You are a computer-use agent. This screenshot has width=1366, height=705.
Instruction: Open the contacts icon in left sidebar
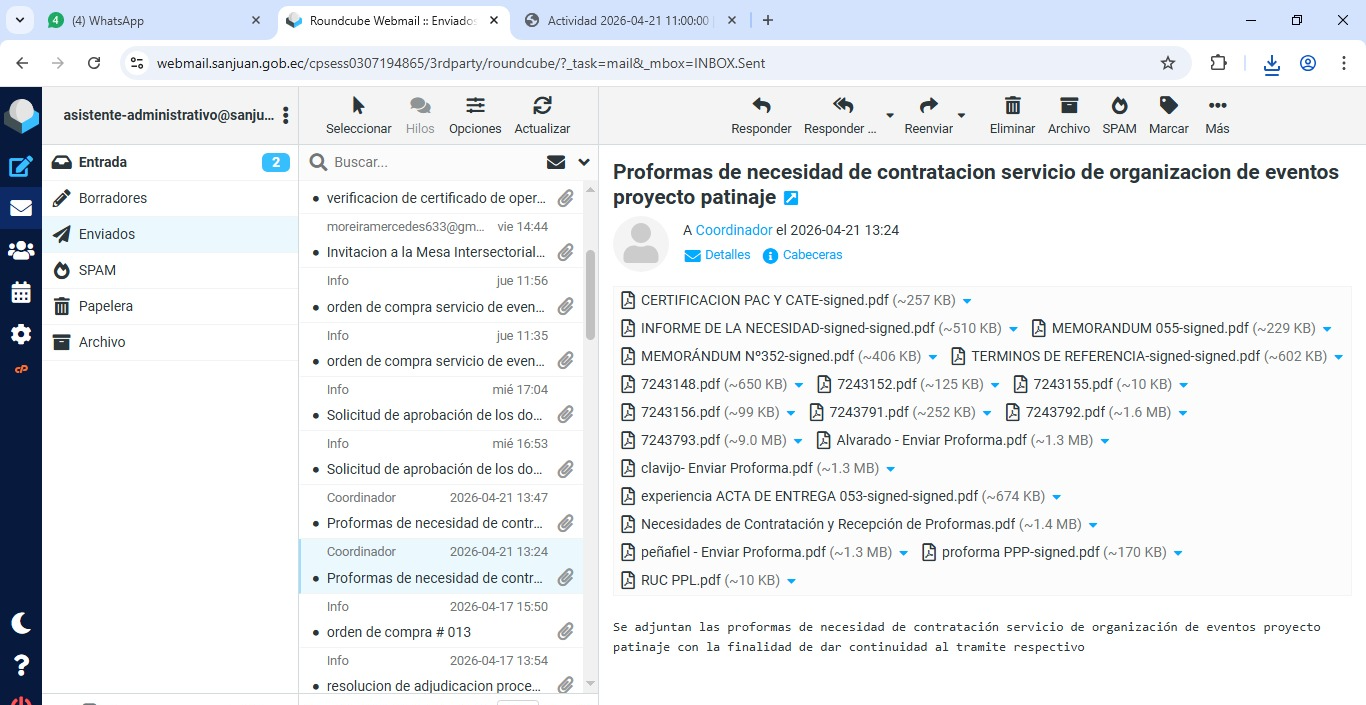(x=21, y=250)
